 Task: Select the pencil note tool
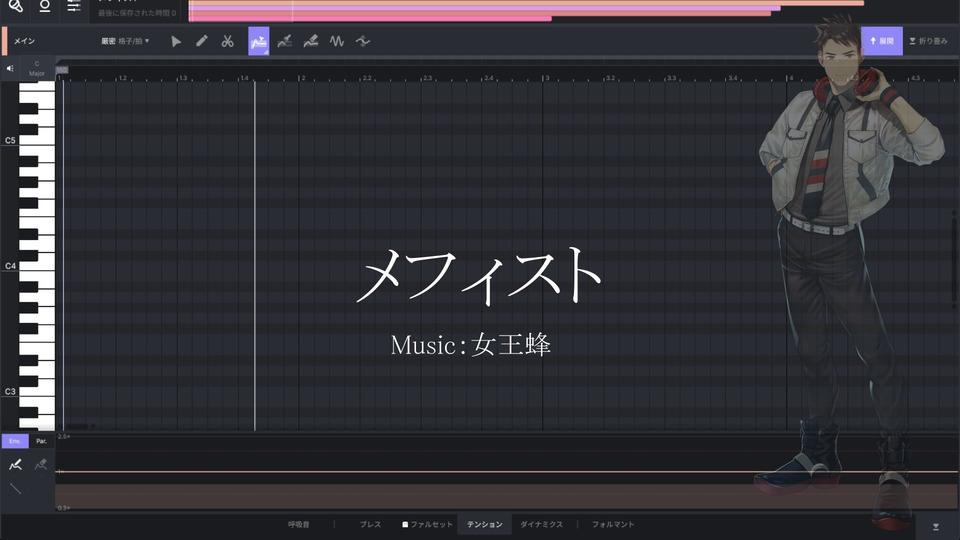point(202,41)
